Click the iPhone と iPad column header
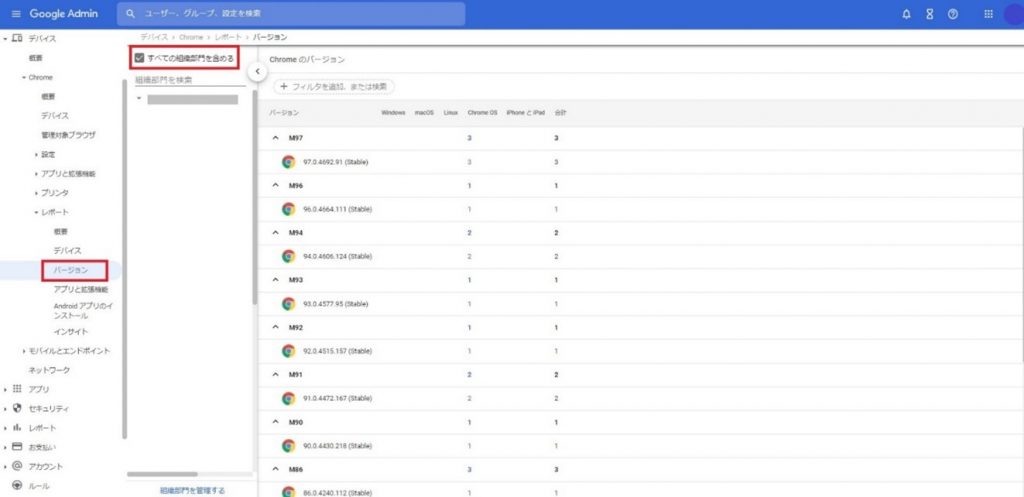This screenshot has width=1024, height=497. pyautogui.click(x=525, y=113)
